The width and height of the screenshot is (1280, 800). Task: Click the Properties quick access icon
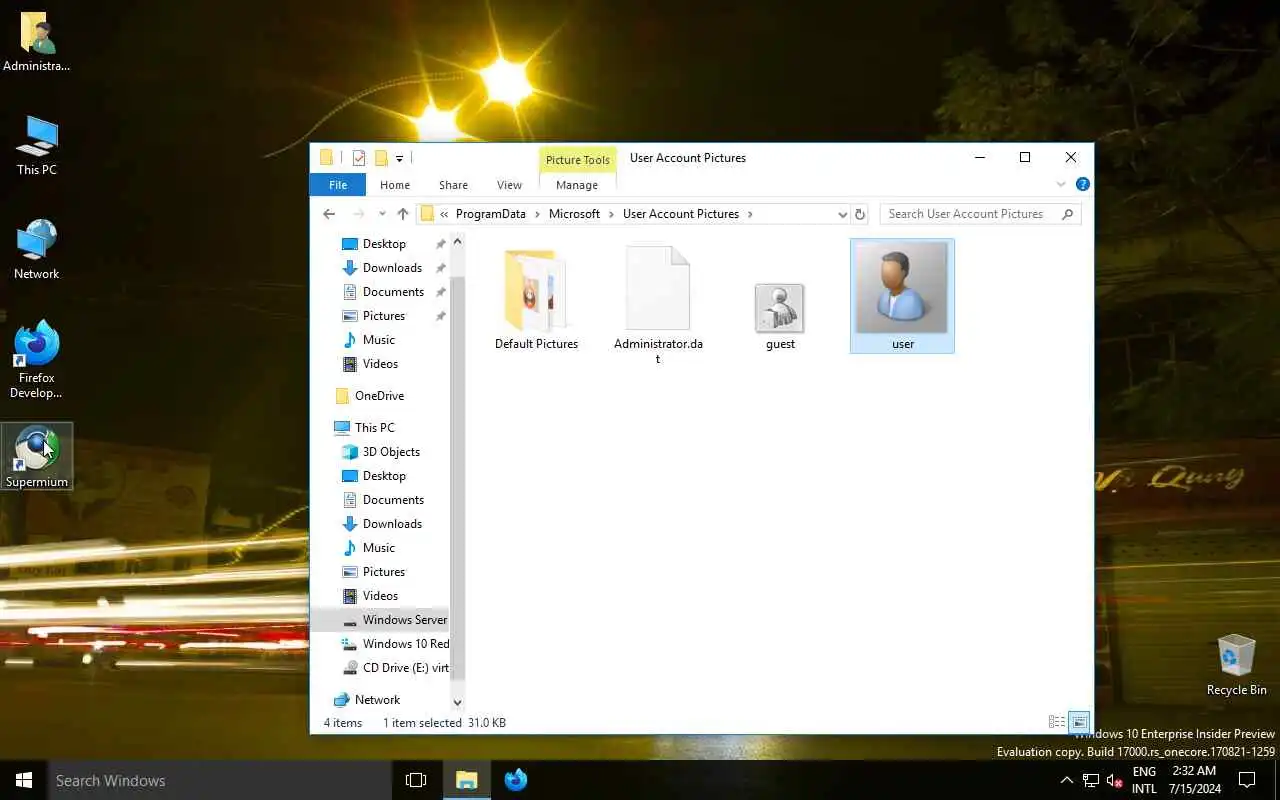tap(359, 158)
